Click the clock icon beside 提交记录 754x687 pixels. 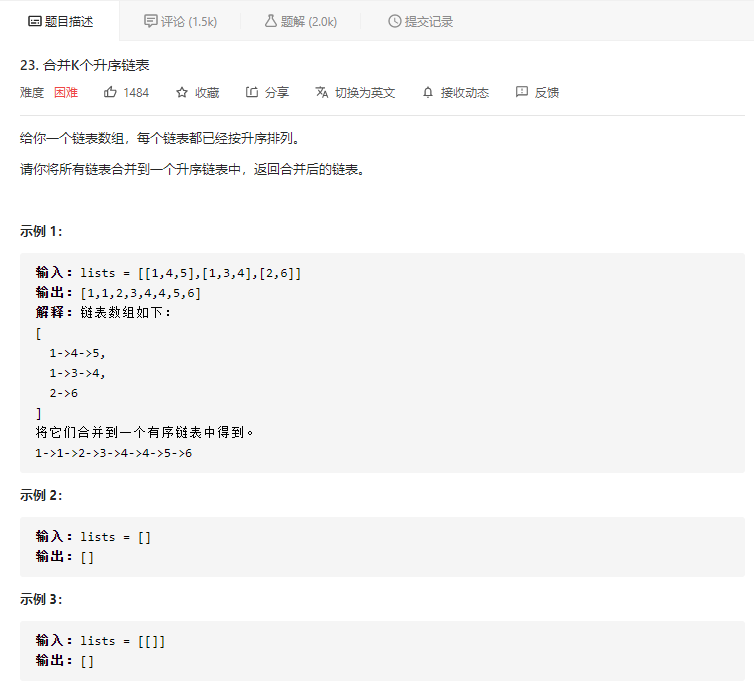tap(394, 21)
